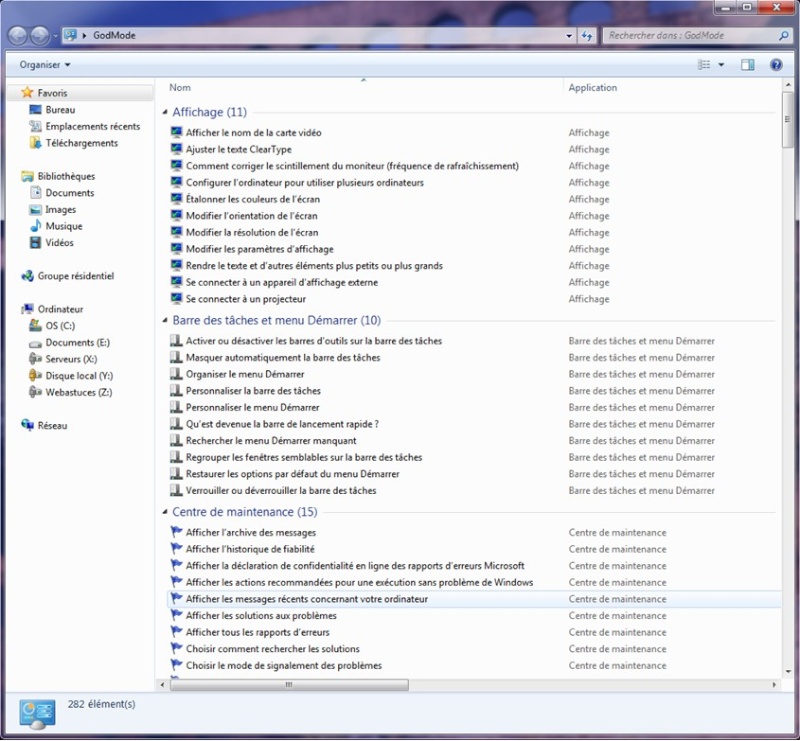The height and width of the screenshot is (741, 800).
Task: Select Choisir le mode de signalement des problèmes
Action: pyautogui.click(x=284, y=665)
